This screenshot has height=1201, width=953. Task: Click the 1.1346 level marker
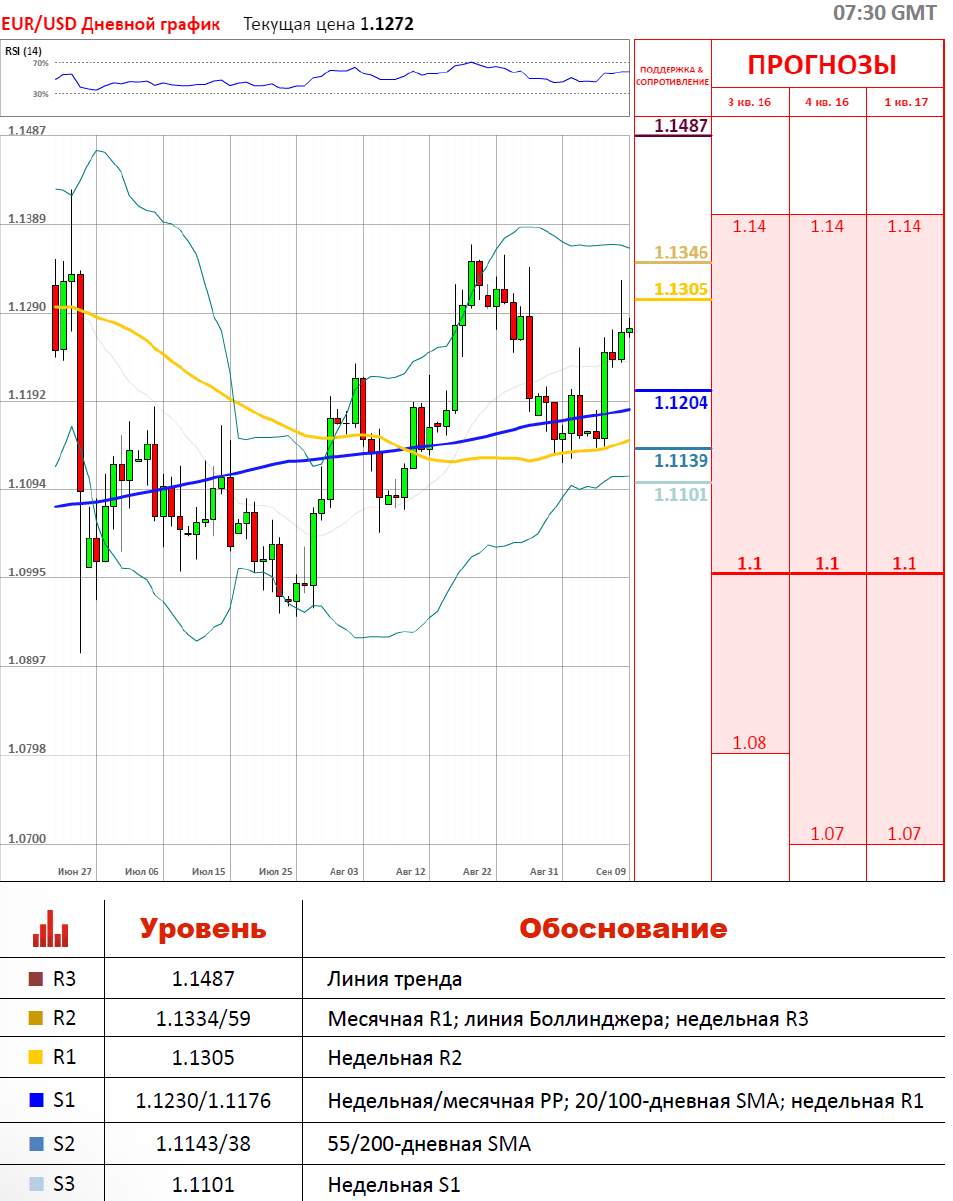tap(681, 253)
